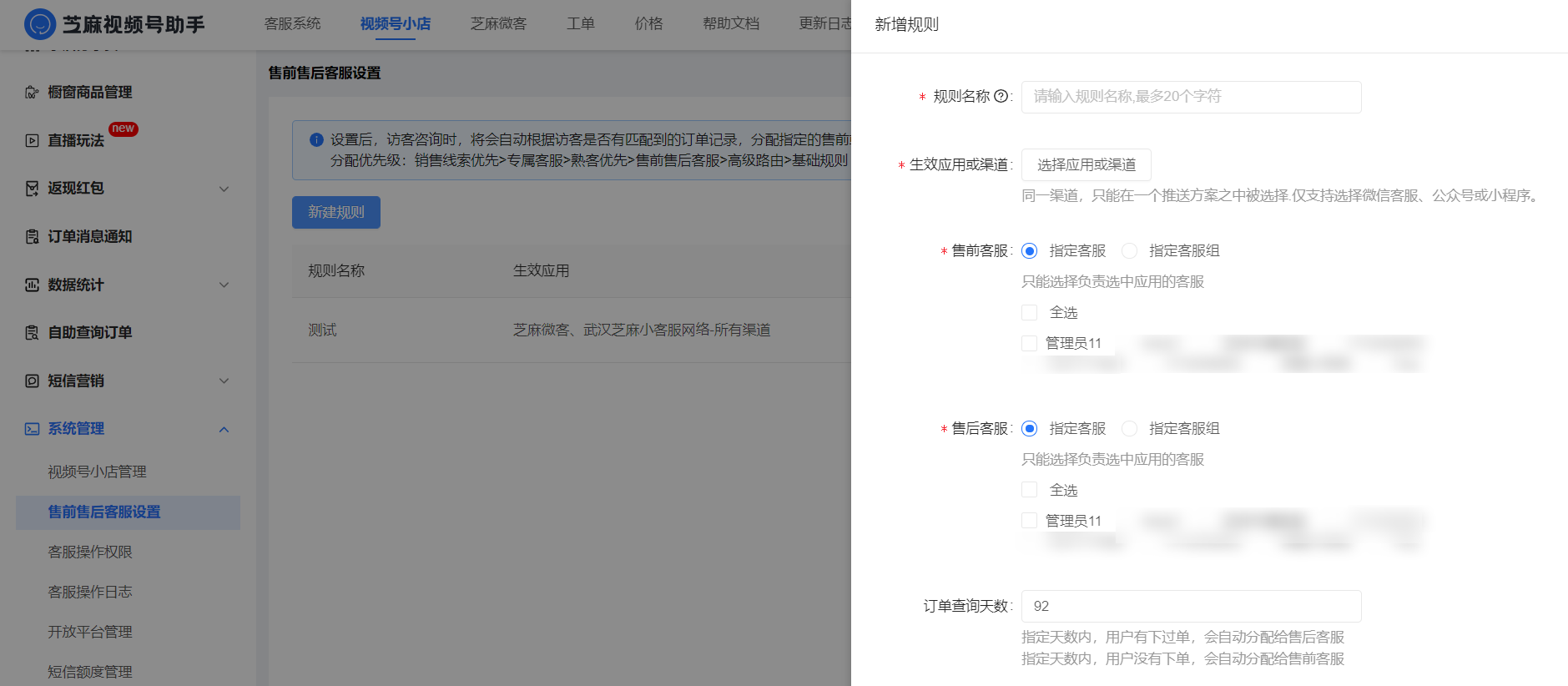Expand the 短信营销 chevron
Viewport: 1568px width, 686px height.
(x=224, y=381)
